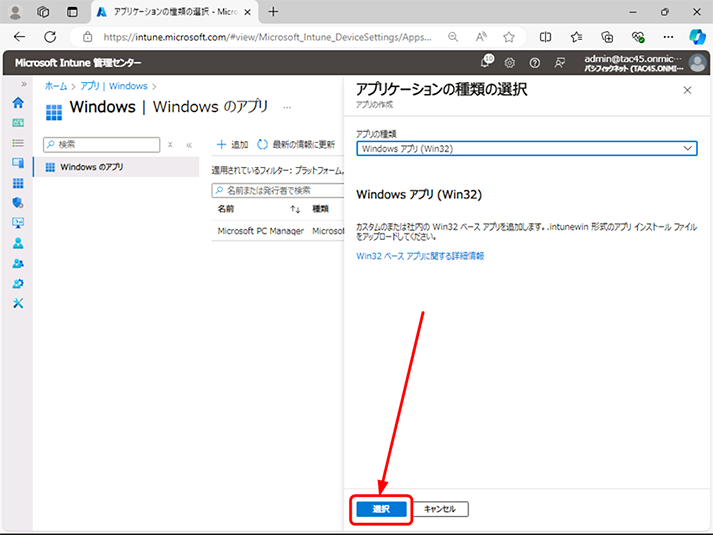This screenshot has height=535, width=713.
Task: Open tab actions menu icon
Action: [x=72, y=12]
